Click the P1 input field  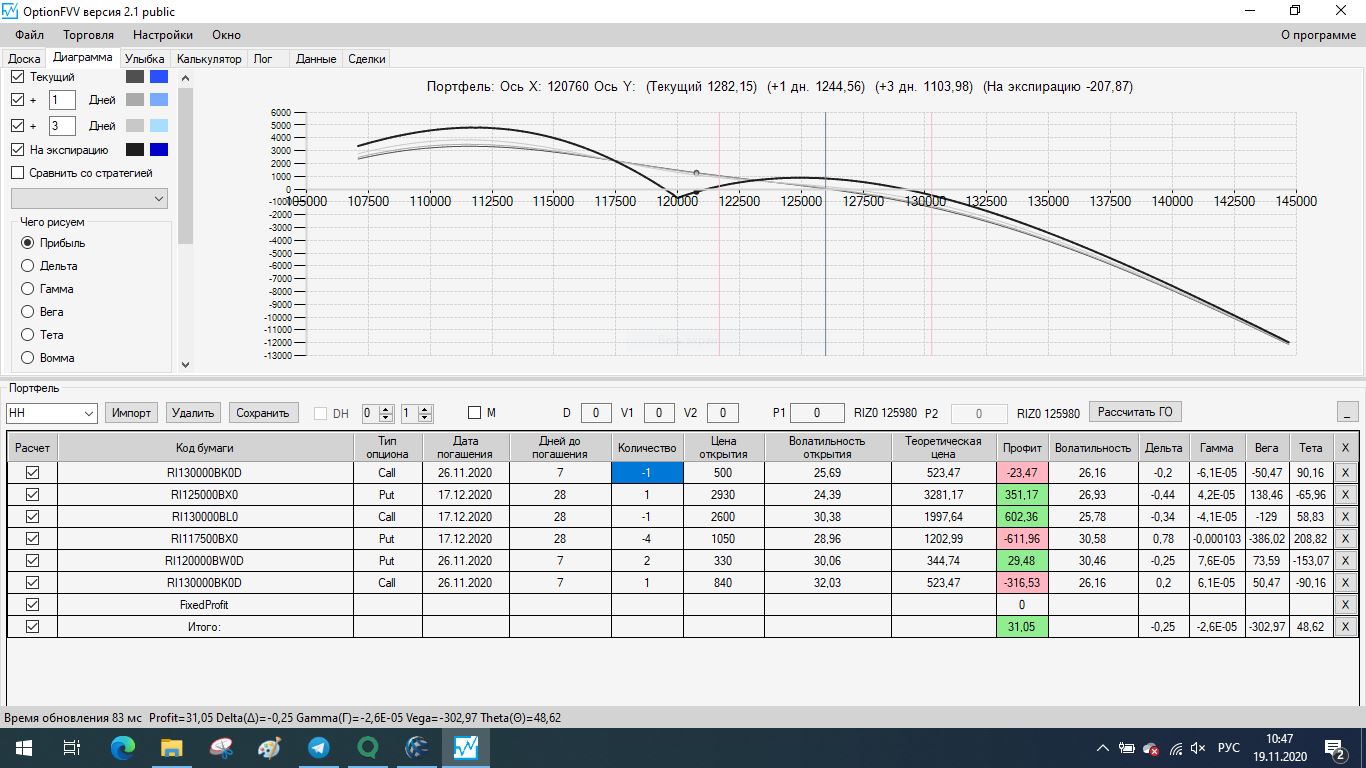817,413
